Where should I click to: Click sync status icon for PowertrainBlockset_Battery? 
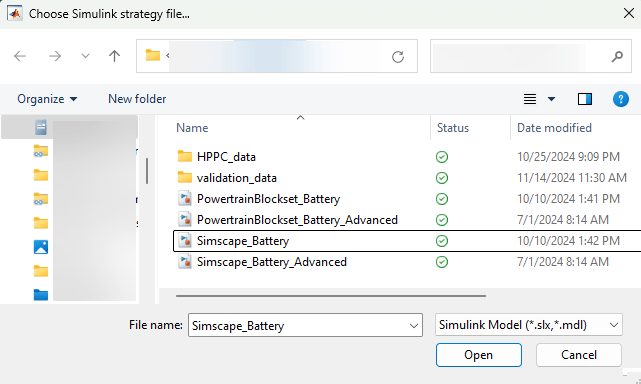click(442, 199)
